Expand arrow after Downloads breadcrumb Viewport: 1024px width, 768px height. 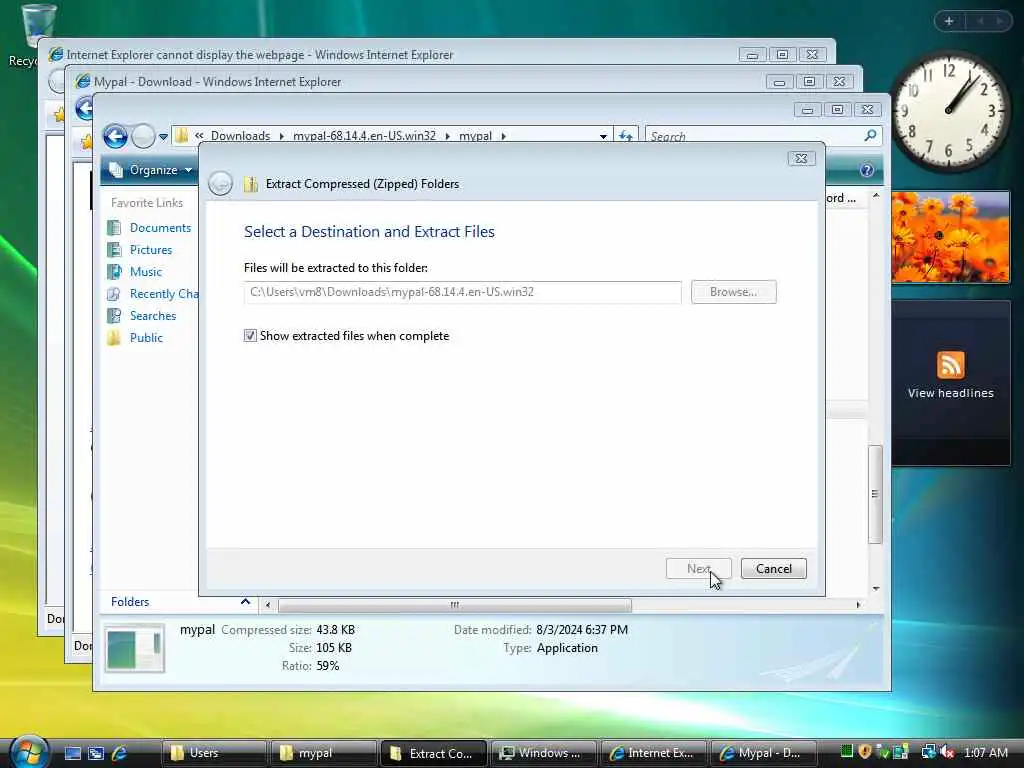point(281,136)
